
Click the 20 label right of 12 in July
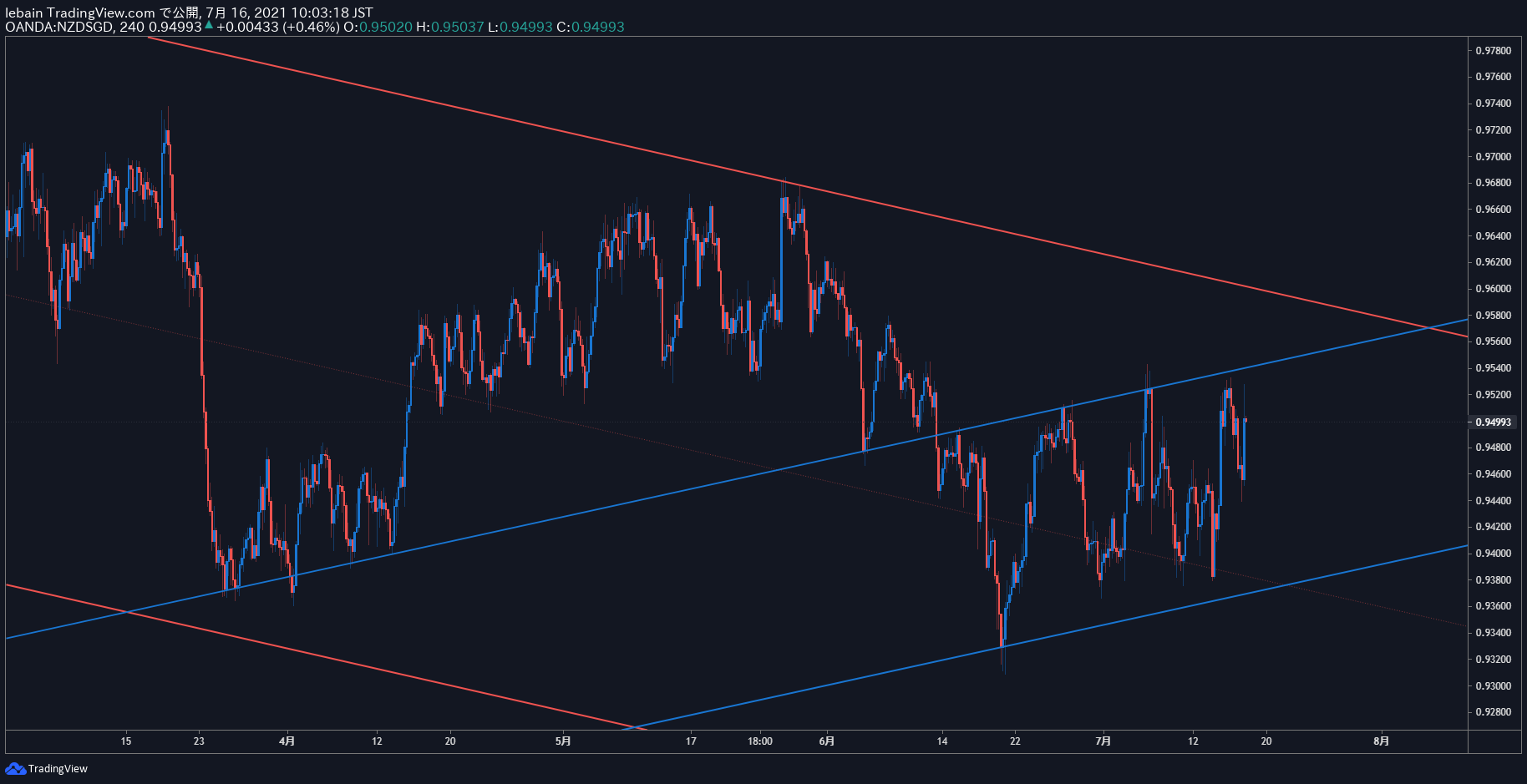1266,741
